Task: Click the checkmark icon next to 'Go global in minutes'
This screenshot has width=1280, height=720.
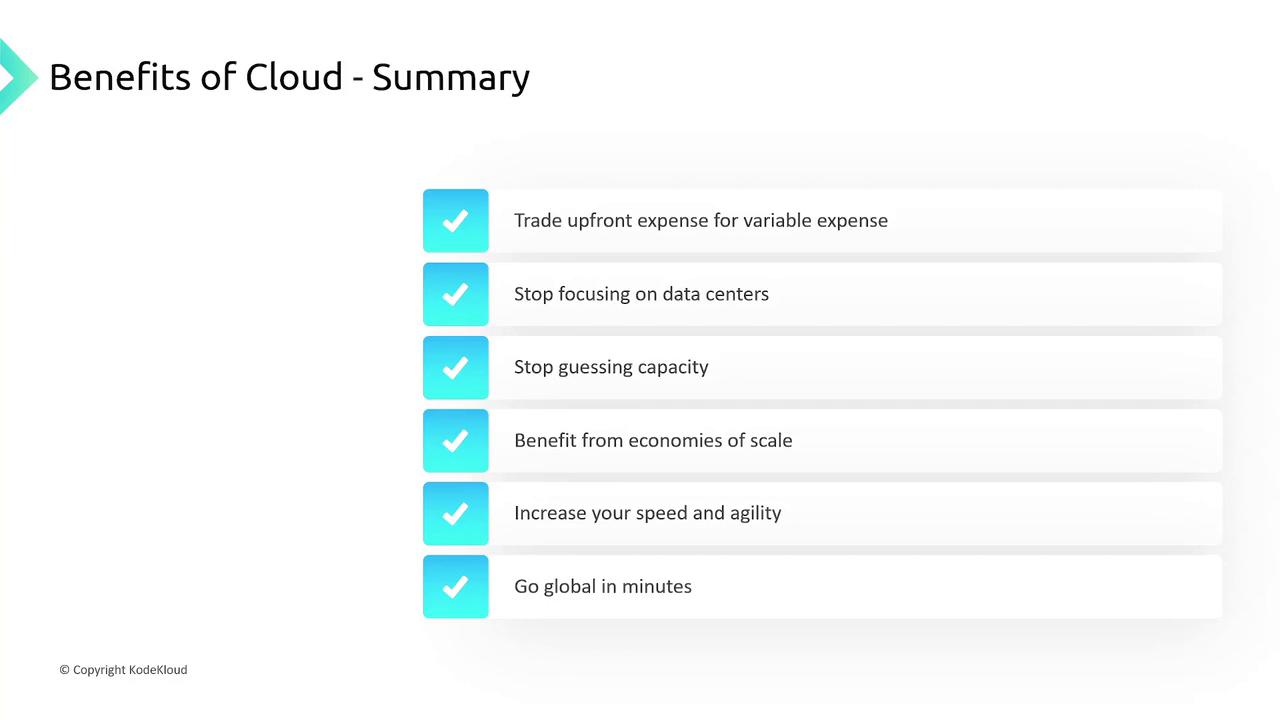Action: (456, 587)
